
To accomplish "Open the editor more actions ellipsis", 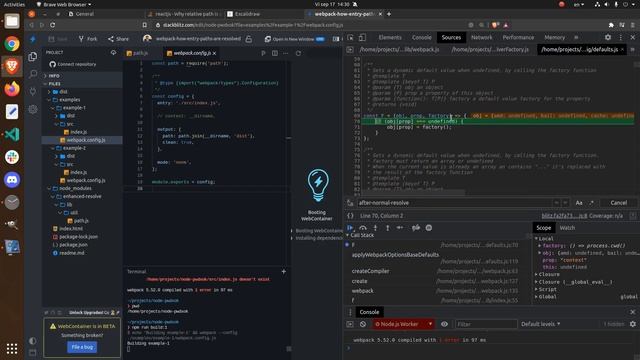I will 286,53.
